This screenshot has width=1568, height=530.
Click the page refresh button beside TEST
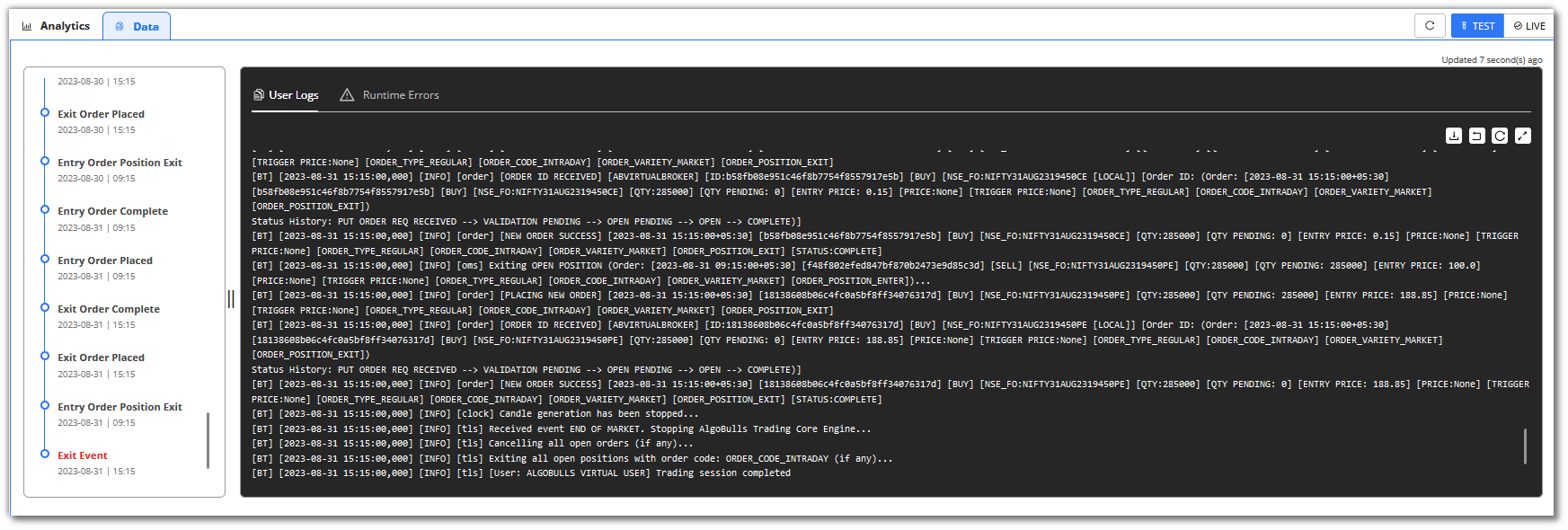coord(1430,26)
